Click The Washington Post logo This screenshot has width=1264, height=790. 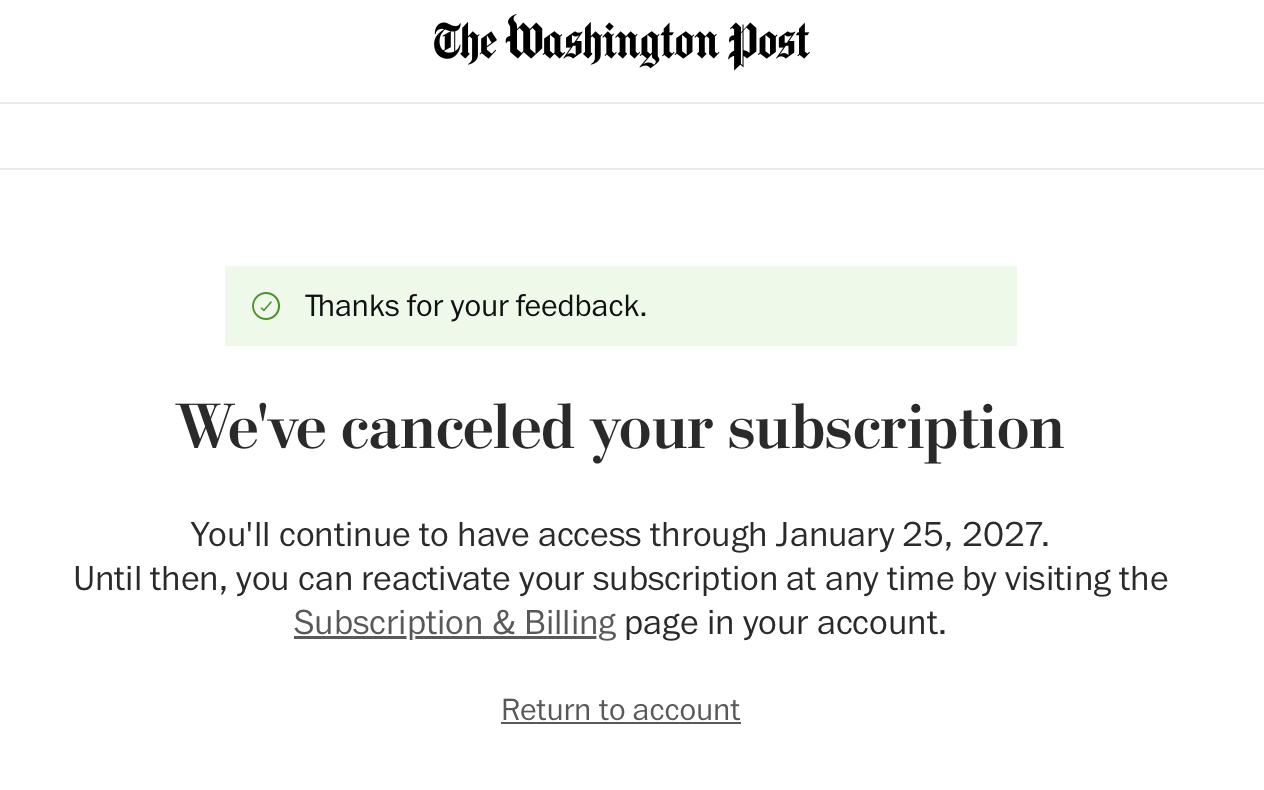pyautogui.click(x=621, y=42)
